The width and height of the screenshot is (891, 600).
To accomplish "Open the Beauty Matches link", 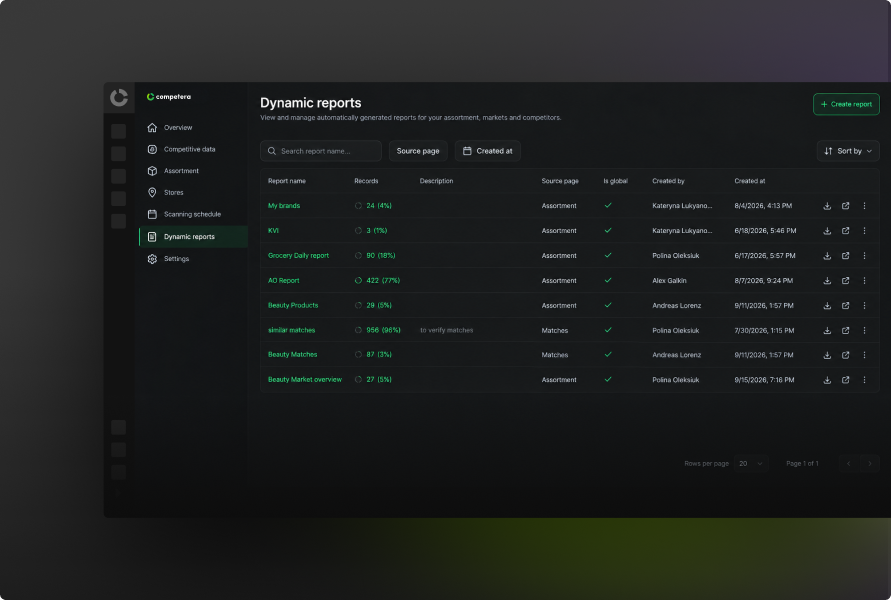I will (293, 355).
